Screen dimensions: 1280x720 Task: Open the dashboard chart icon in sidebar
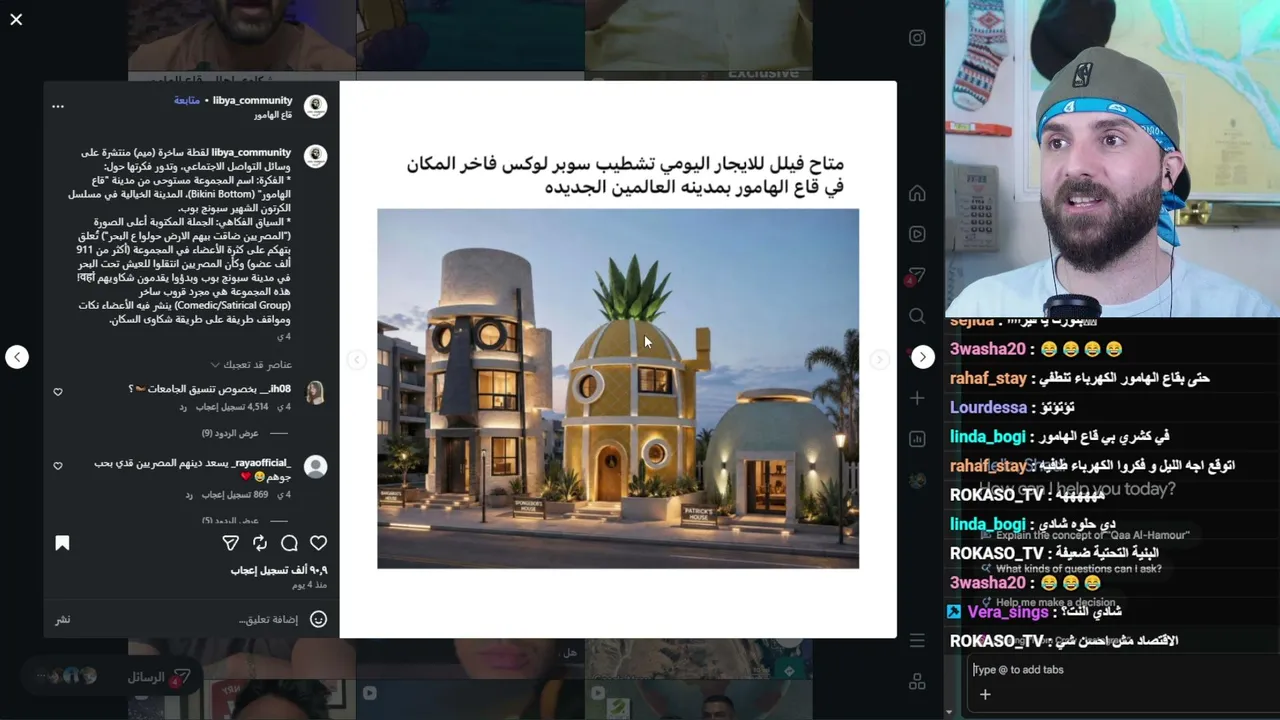point(917,439)
